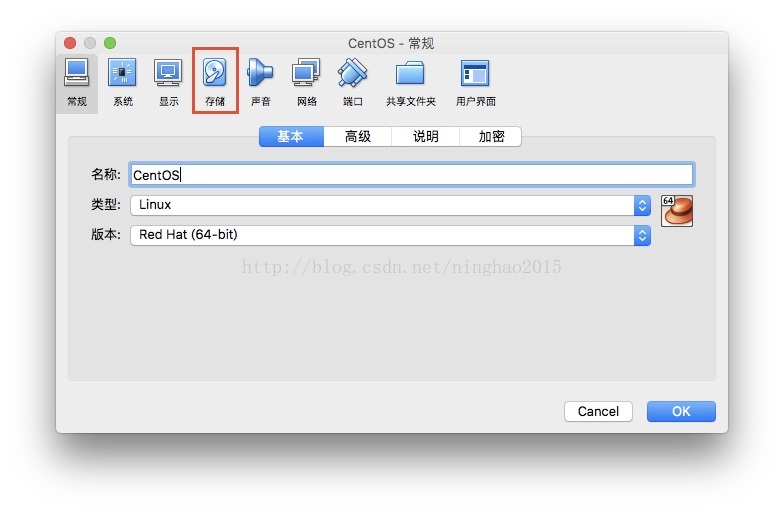Open the 存储 (Storage) settings section
The width and height of the screenshot is (784, 513).
pos(215,82)
